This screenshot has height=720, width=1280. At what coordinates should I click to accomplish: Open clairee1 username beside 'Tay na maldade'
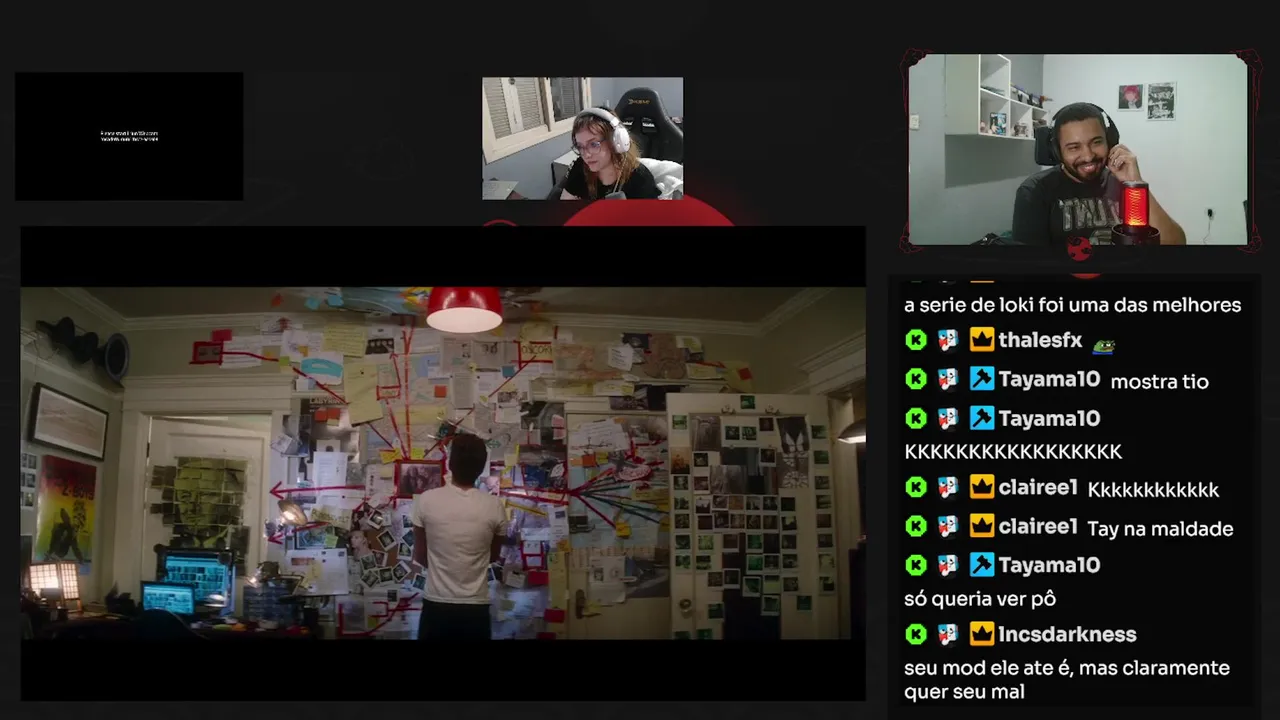pos(1038,526)
